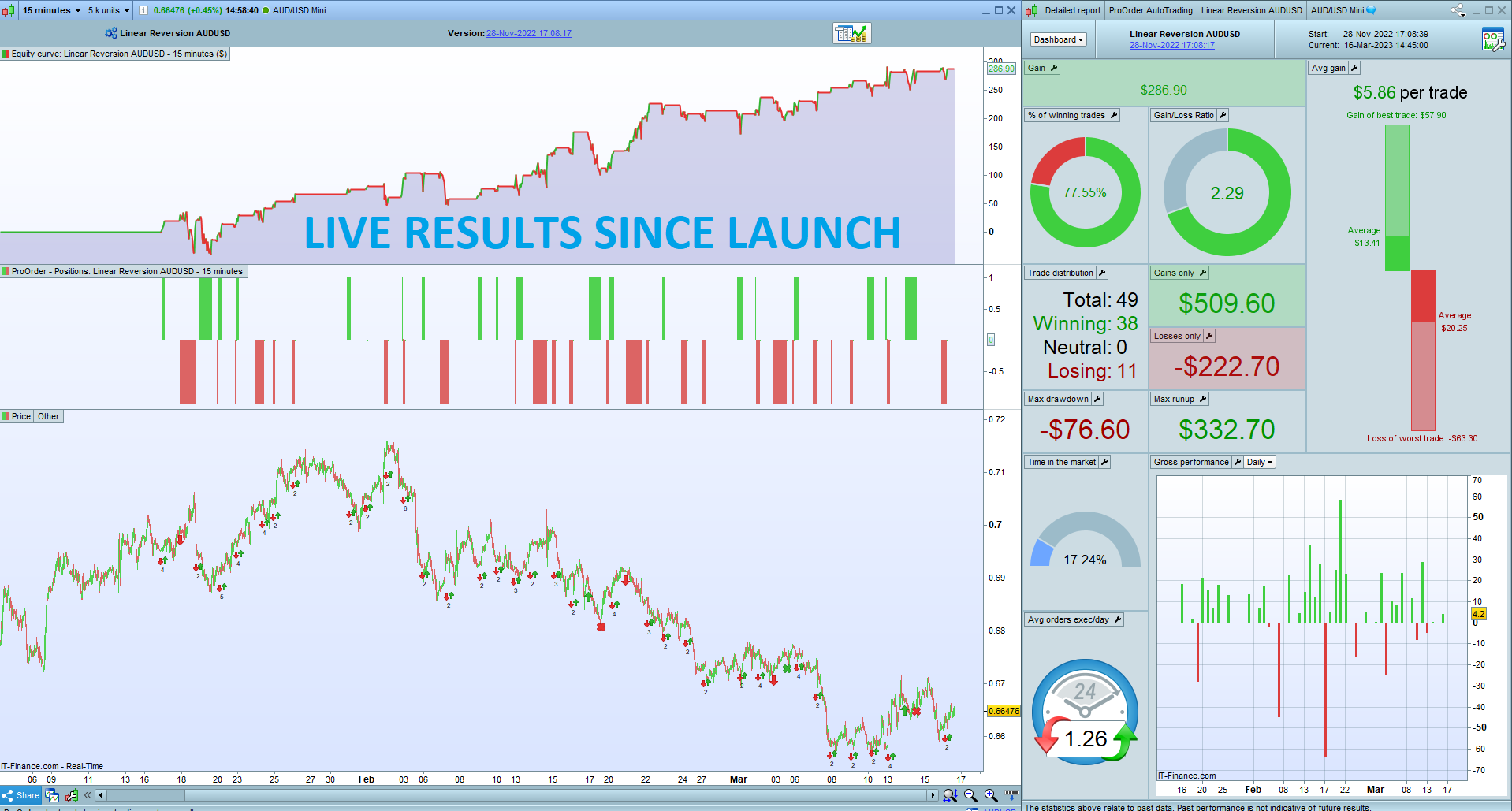1512x811 pixels.
Task: Click the Avg gain widget label
Action: (1328, 68)
